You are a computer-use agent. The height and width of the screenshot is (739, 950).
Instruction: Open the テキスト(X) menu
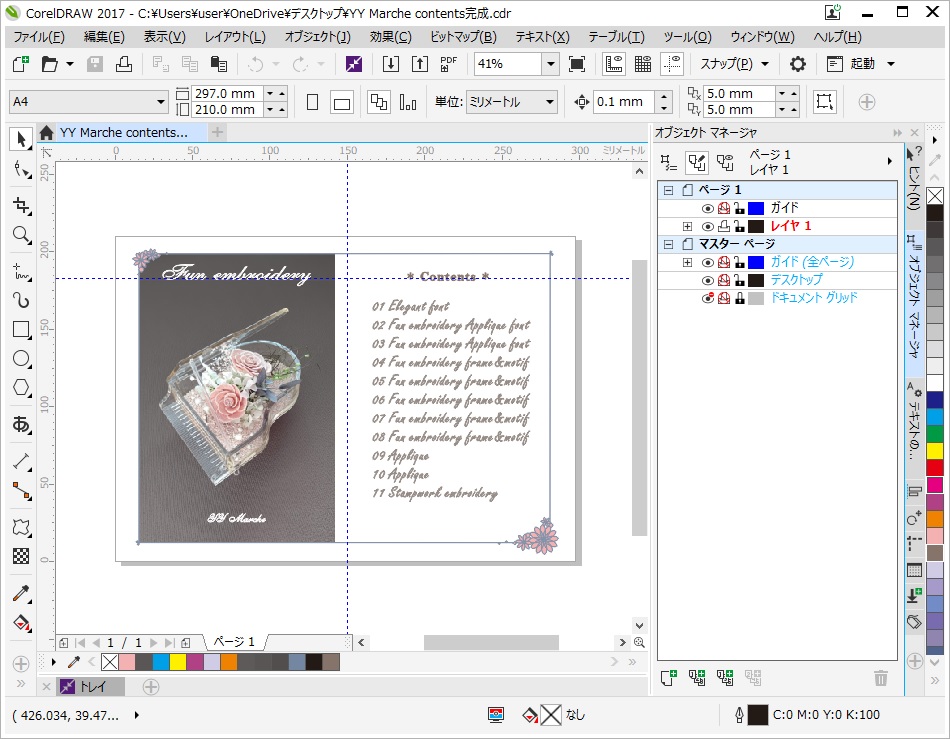[x=542, y=37]
